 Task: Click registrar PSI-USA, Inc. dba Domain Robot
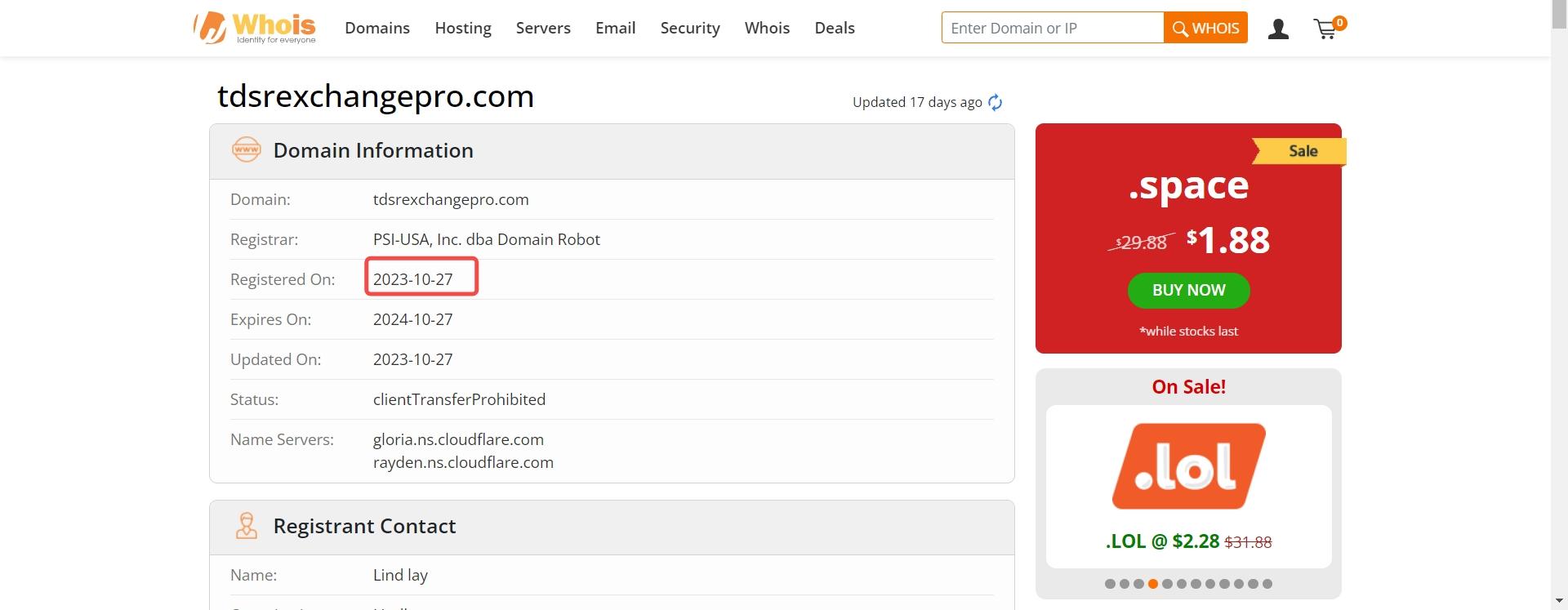pos(486,239)
